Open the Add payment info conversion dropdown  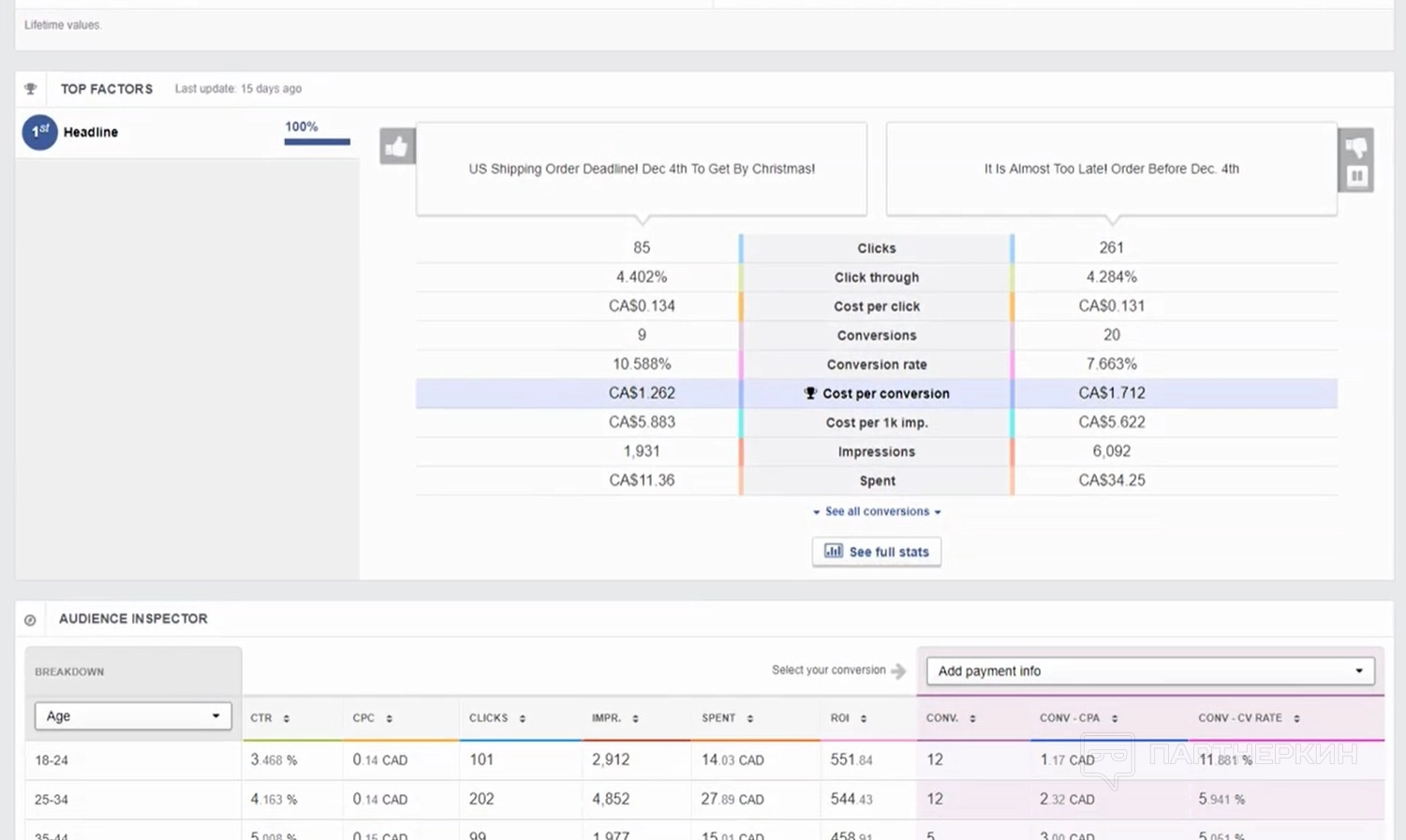click(x=1149, y=671)
